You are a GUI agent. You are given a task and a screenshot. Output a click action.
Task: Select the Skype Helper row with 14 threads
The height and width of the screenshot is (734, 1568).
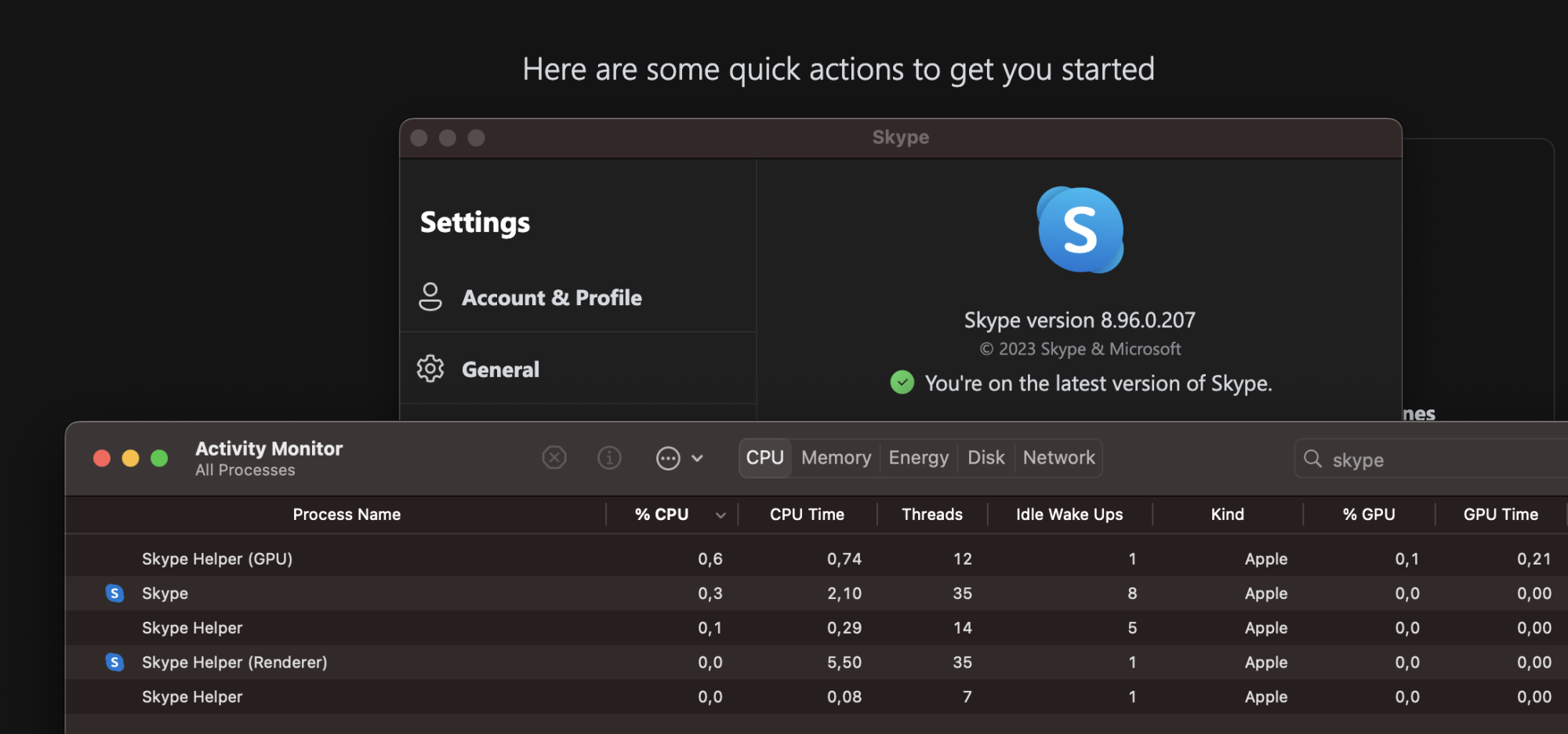(816, 628)
